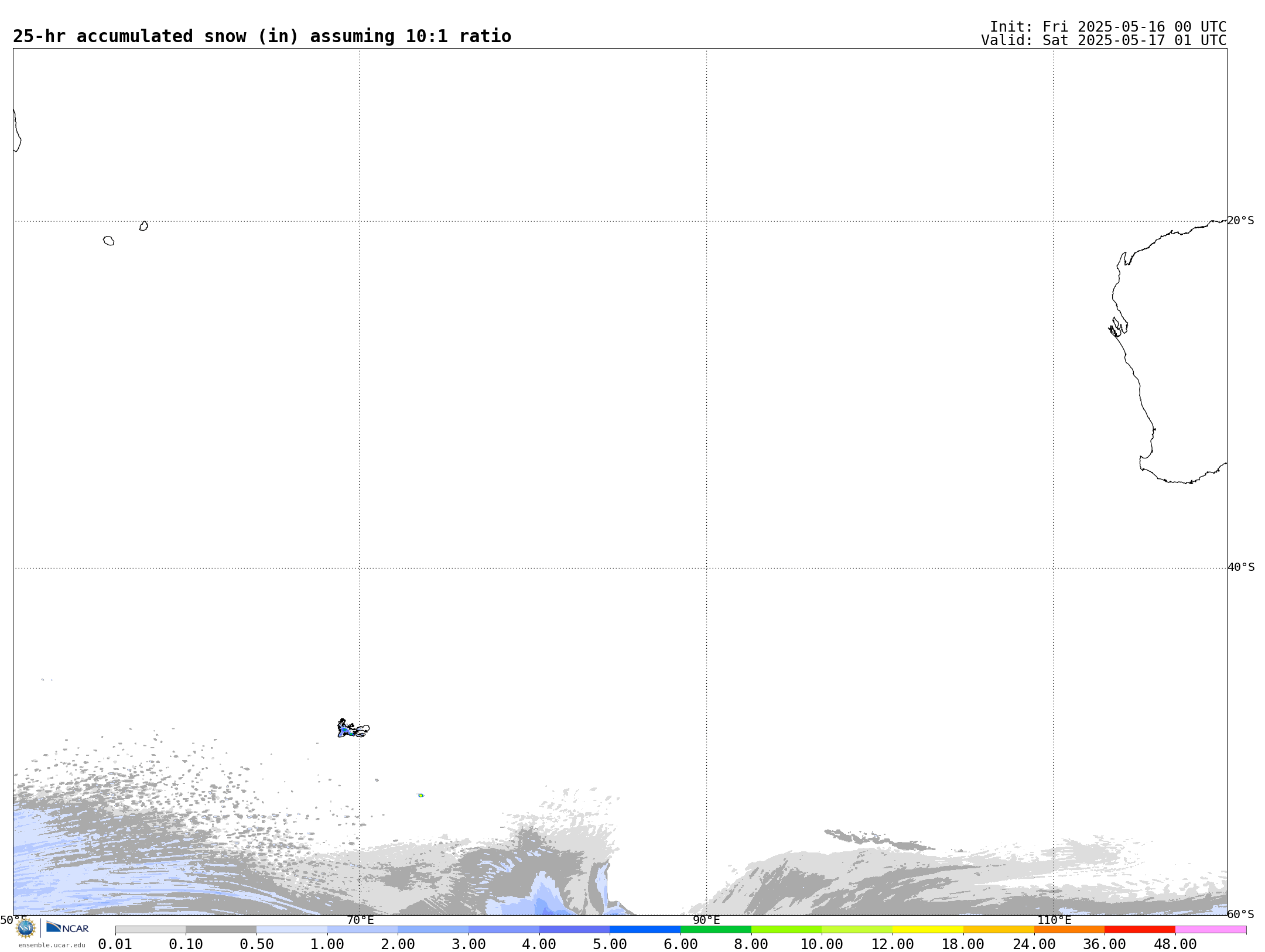Click the 60°S latitude label
1265x952 pixels.
[1240, 914]
